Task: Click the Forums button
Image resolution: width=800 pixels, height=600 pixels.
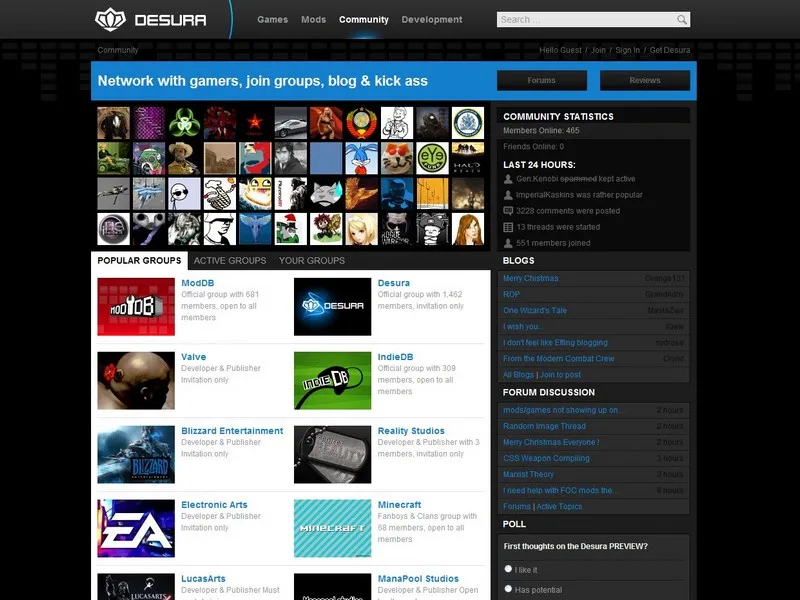Action: [x=541, y=81]
